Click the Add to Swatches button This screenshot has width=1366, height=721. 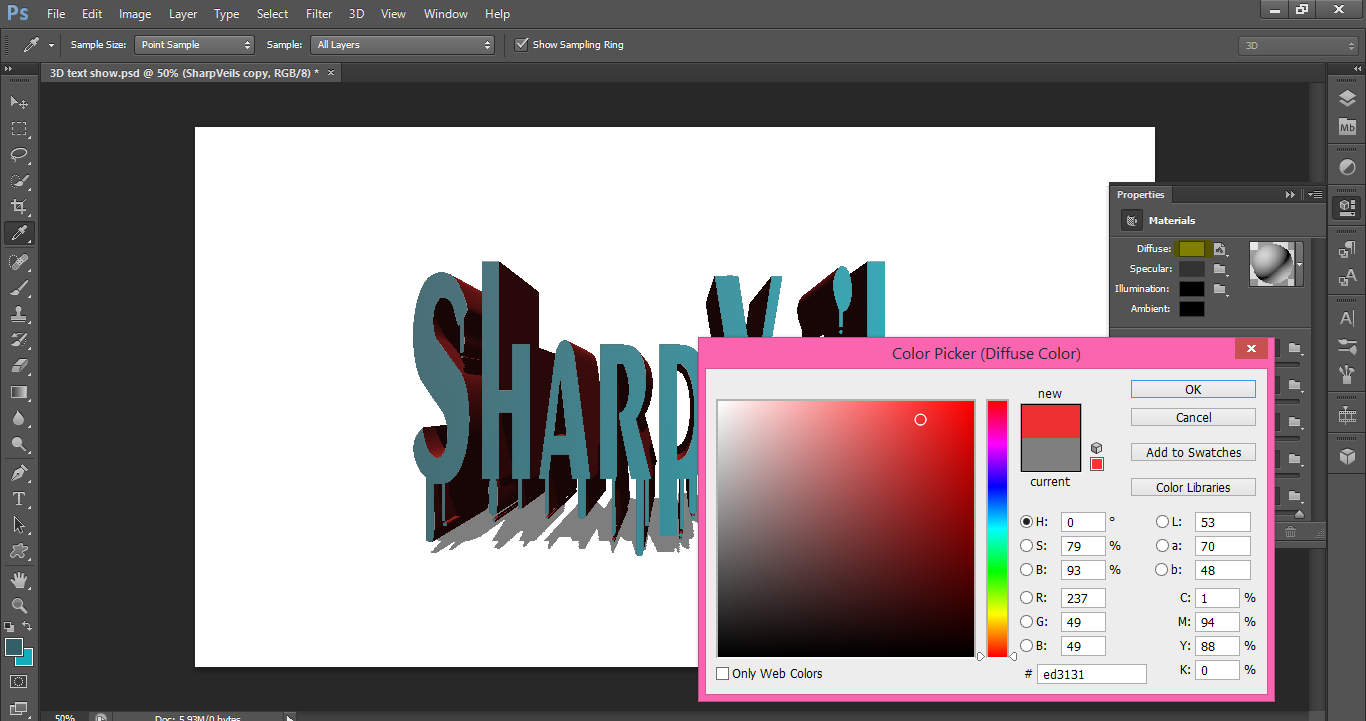(x=1193, y=453)
